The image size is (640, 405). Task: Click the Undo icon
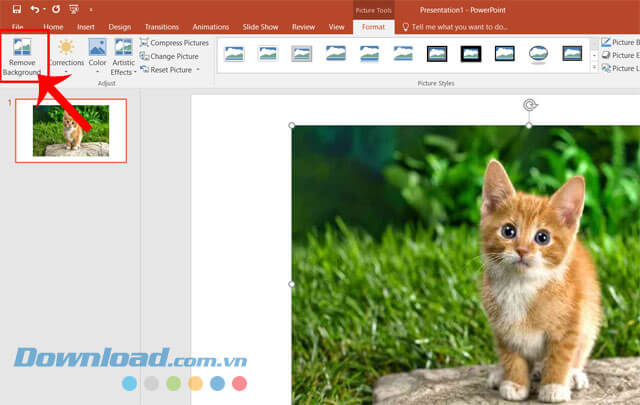(35, 9)
